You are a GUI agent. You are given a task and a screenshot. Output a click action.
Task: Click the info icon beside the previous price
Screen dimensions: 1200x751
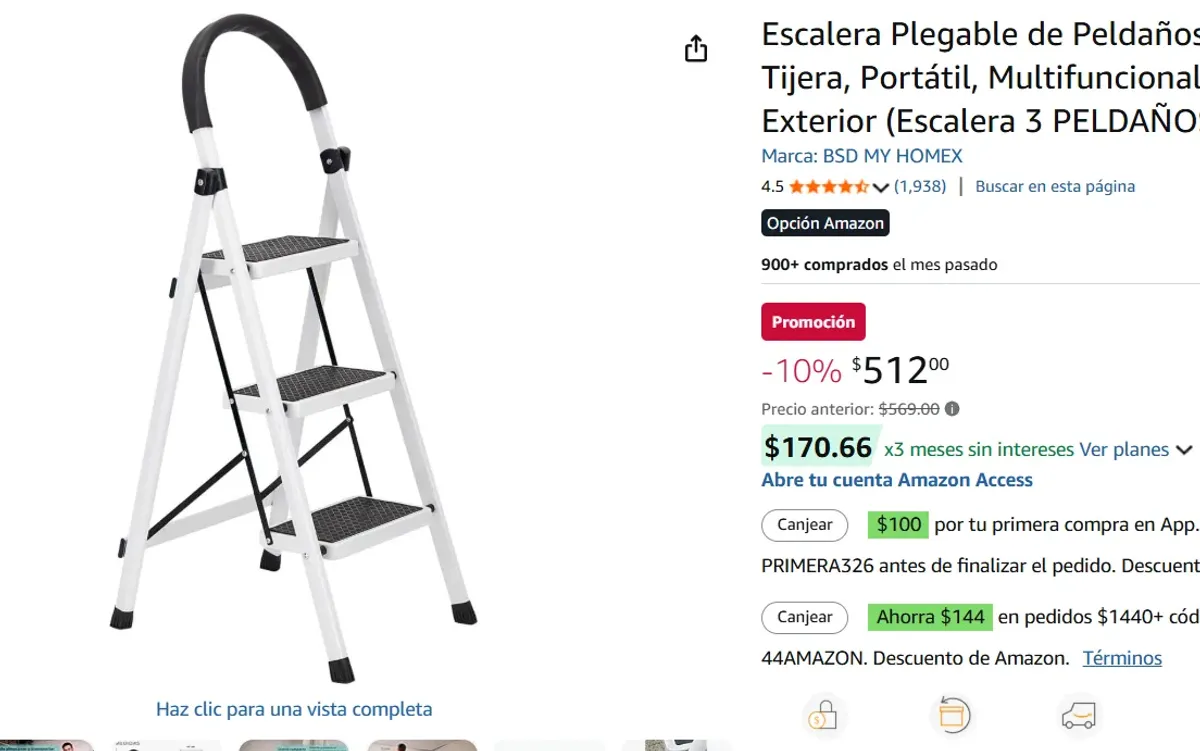pyautogui.click(x=953, y=408)
